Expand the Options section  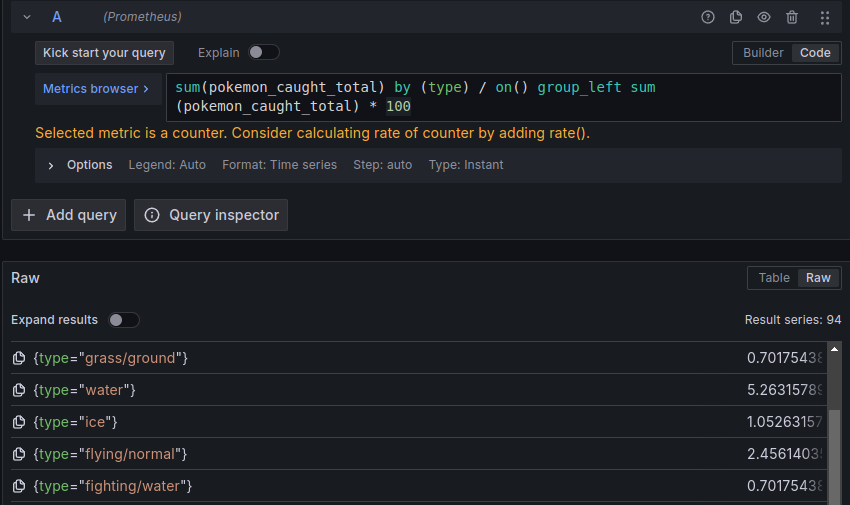(51, 165)
